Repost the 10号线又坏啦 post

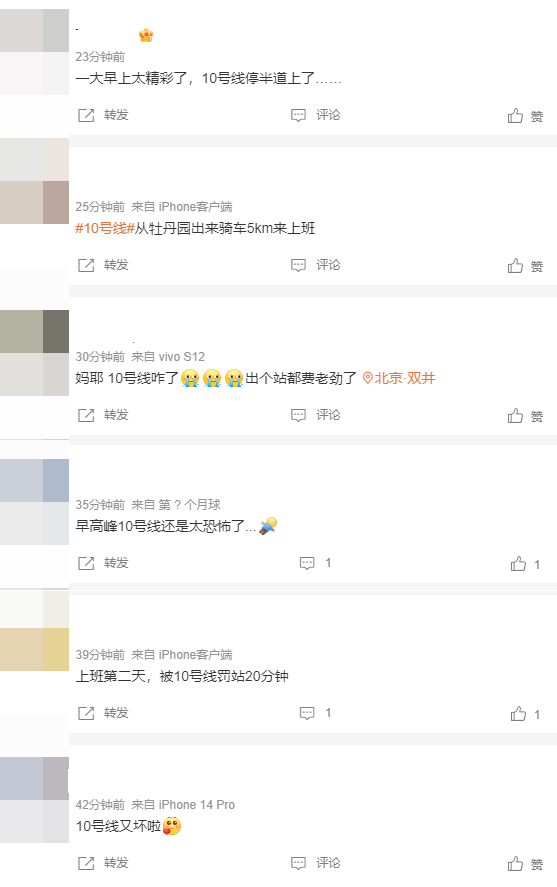pos(103,863)
